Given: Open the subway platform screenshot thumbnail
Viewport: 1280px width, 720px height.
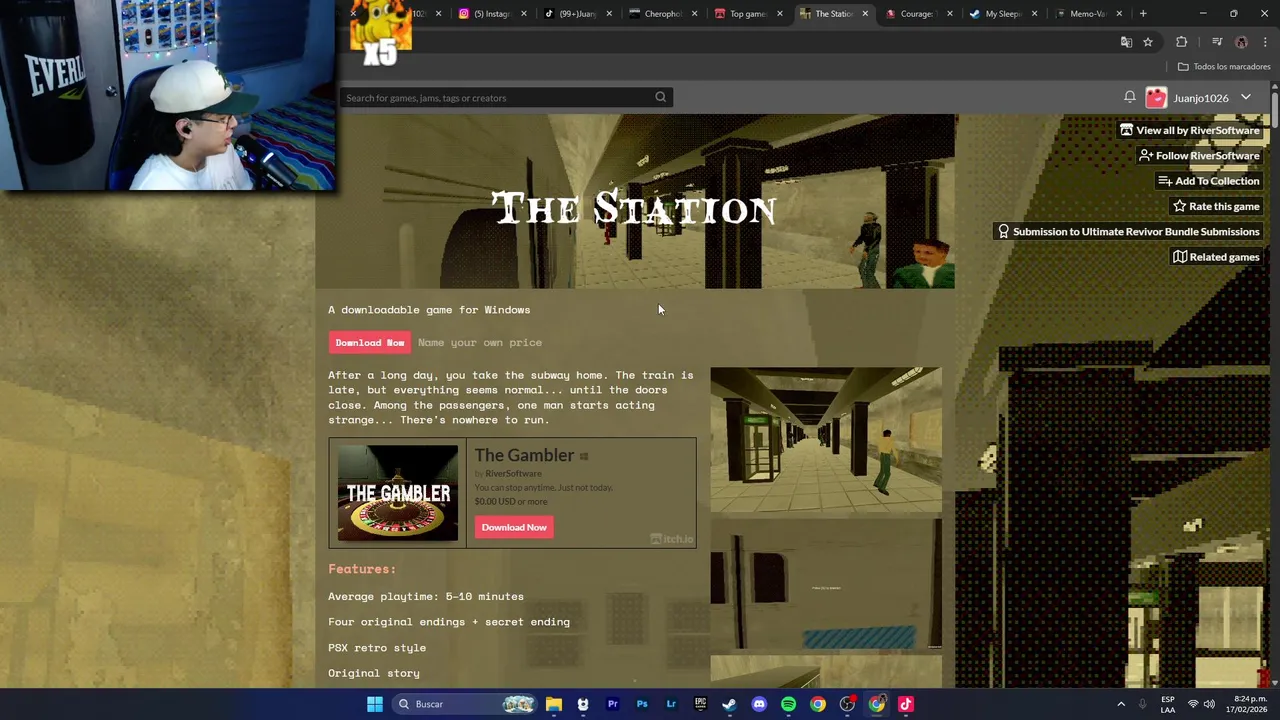Looking at the screenshot, I should [x=826, y=440].
